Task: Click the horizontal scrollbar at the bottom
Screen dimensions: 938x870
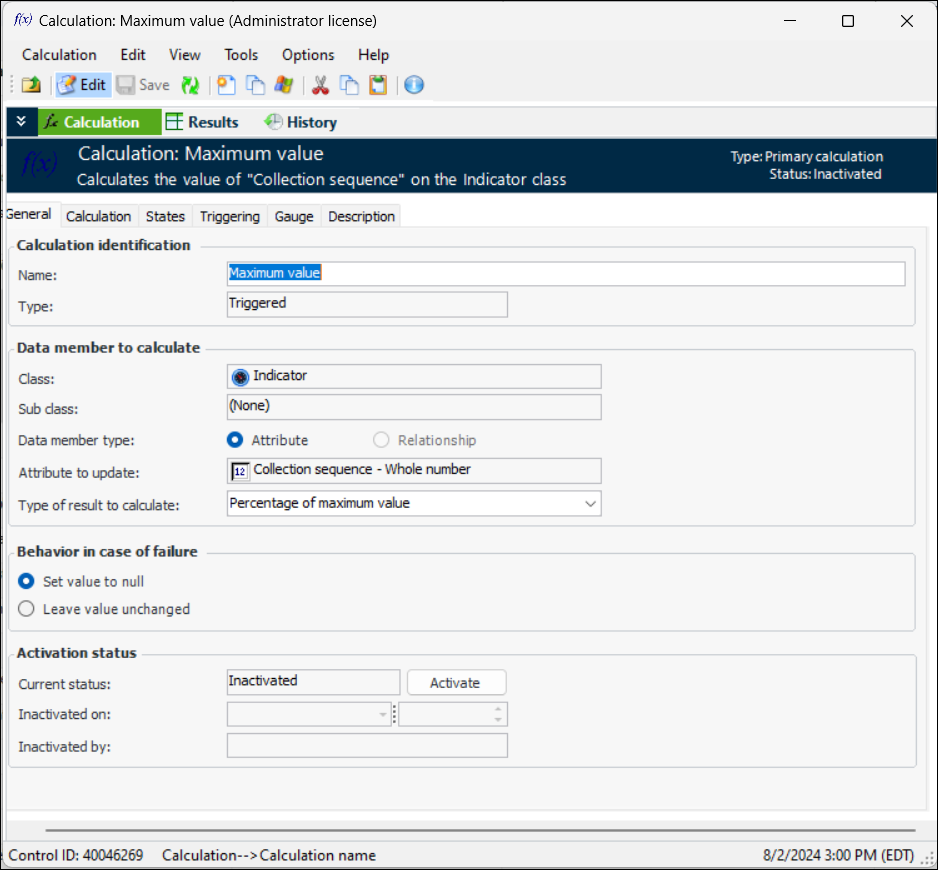Action: pyautogui.click(x=466, y=830)
